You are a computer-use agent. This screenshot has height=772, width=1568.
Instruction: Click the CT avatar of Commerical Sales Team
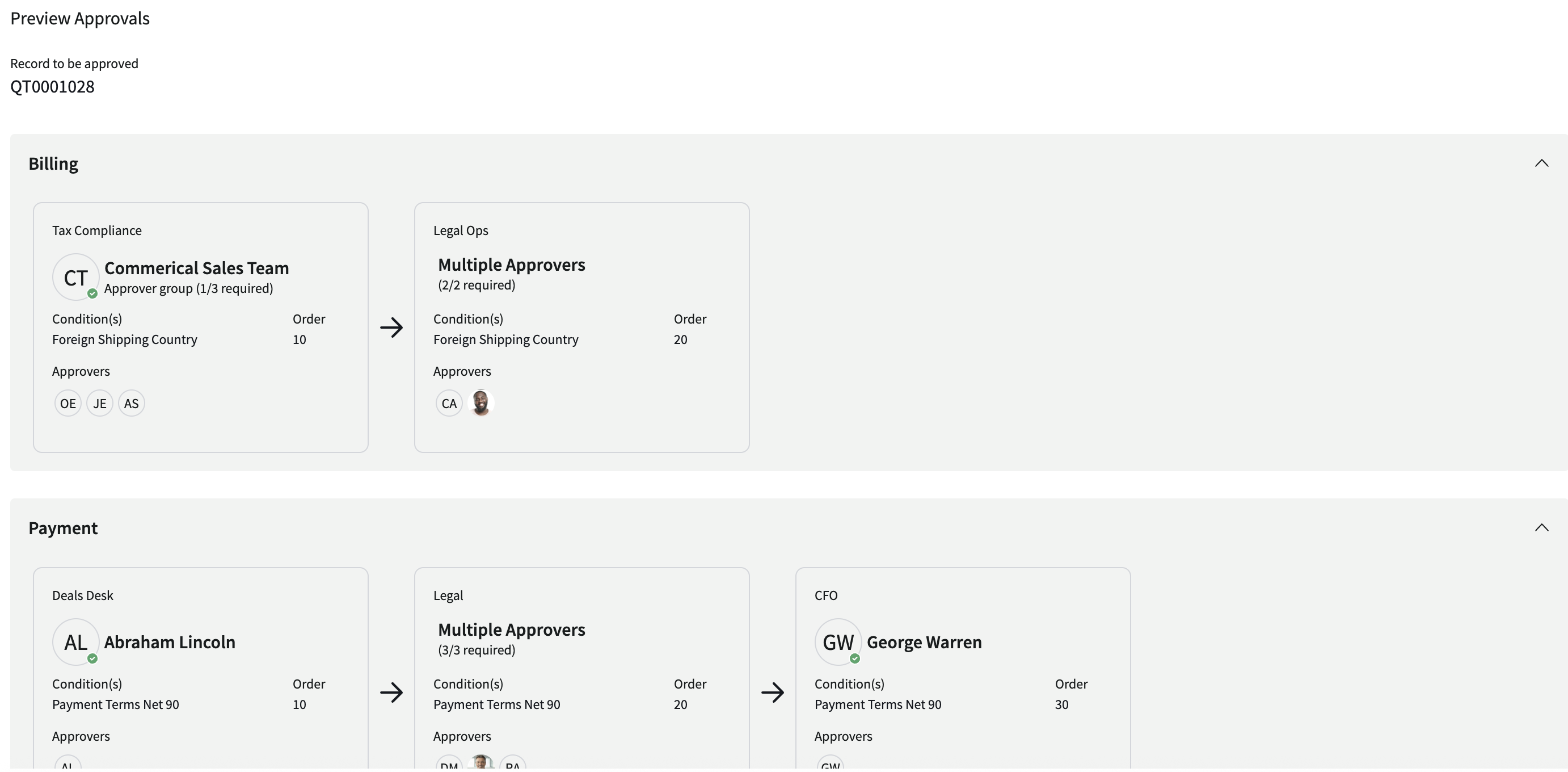point(75,277)
